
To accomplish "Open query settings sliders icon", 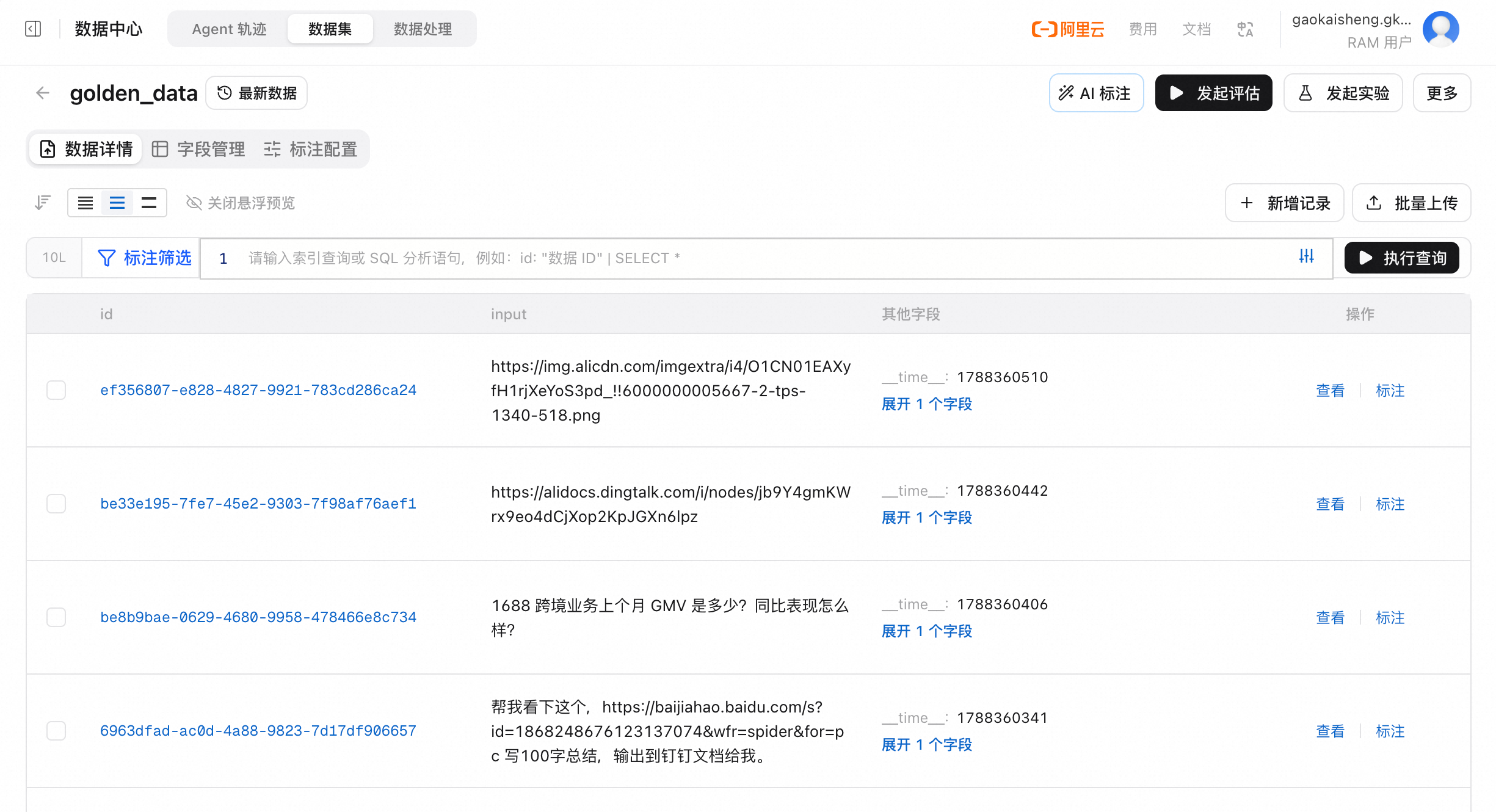I will (1307, 256).
